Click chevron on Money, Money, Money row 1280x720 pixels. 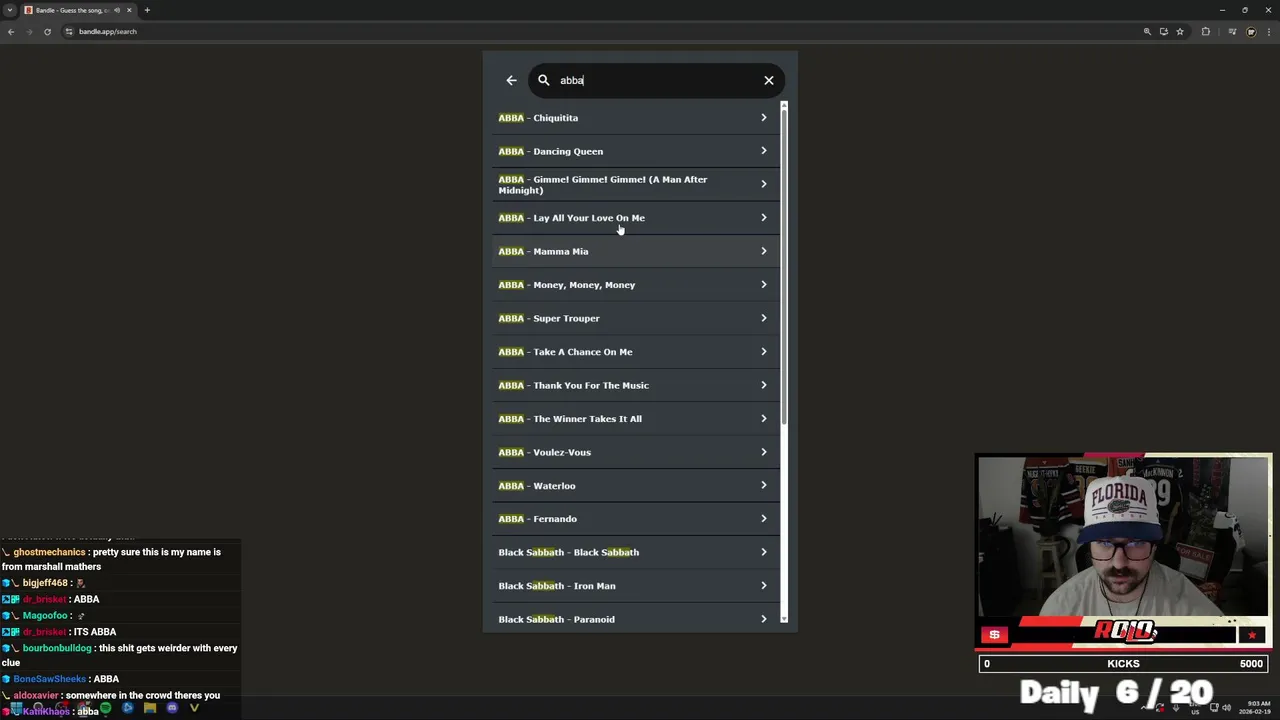point(763,285)
